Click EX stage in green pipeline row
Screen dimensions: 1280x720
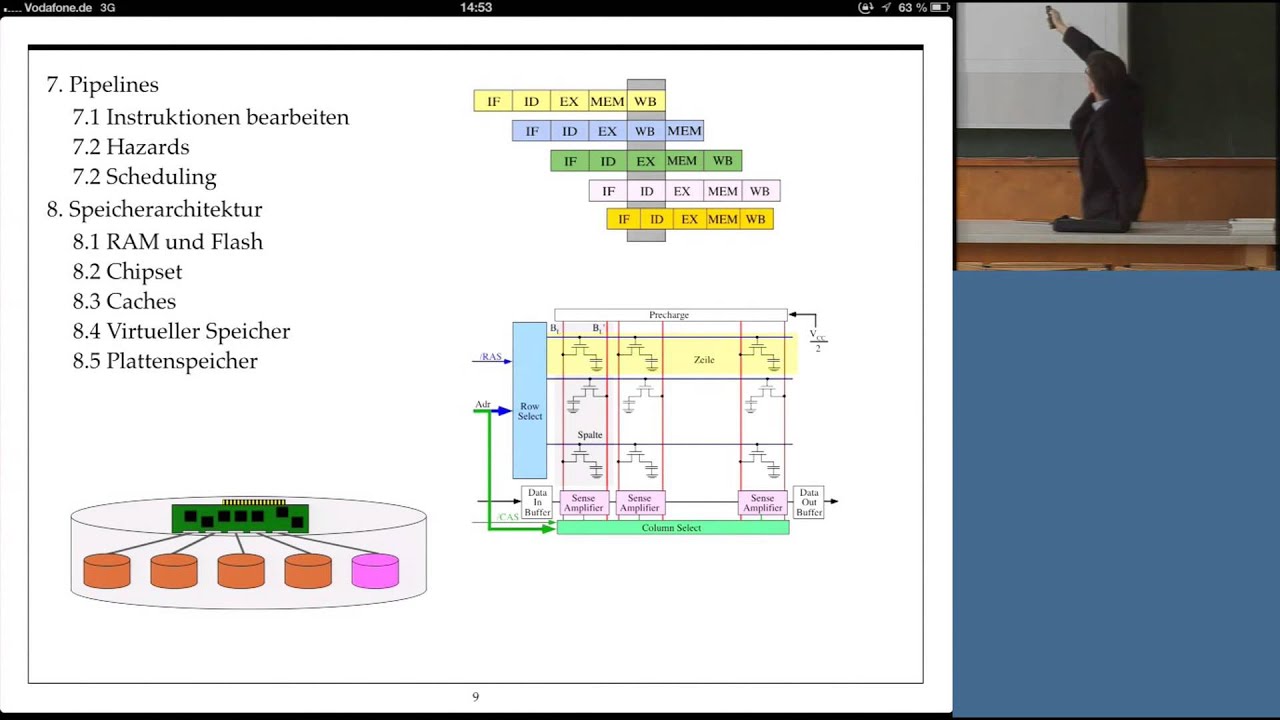(646, 161)
